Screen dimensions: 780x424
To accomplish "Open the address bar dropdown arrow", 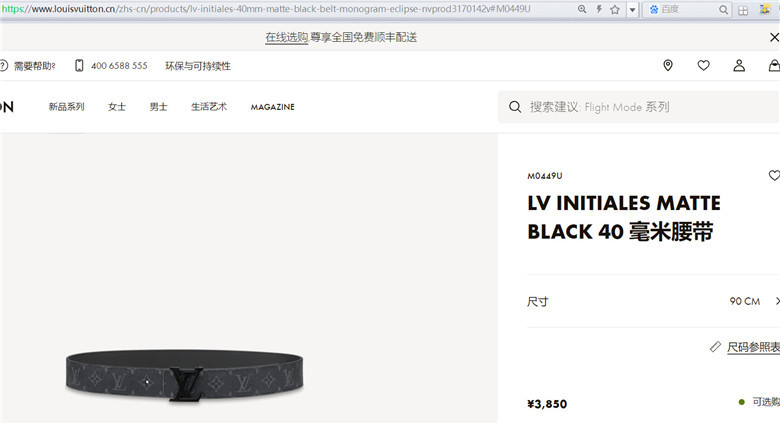I will click(x=632, y=9).
